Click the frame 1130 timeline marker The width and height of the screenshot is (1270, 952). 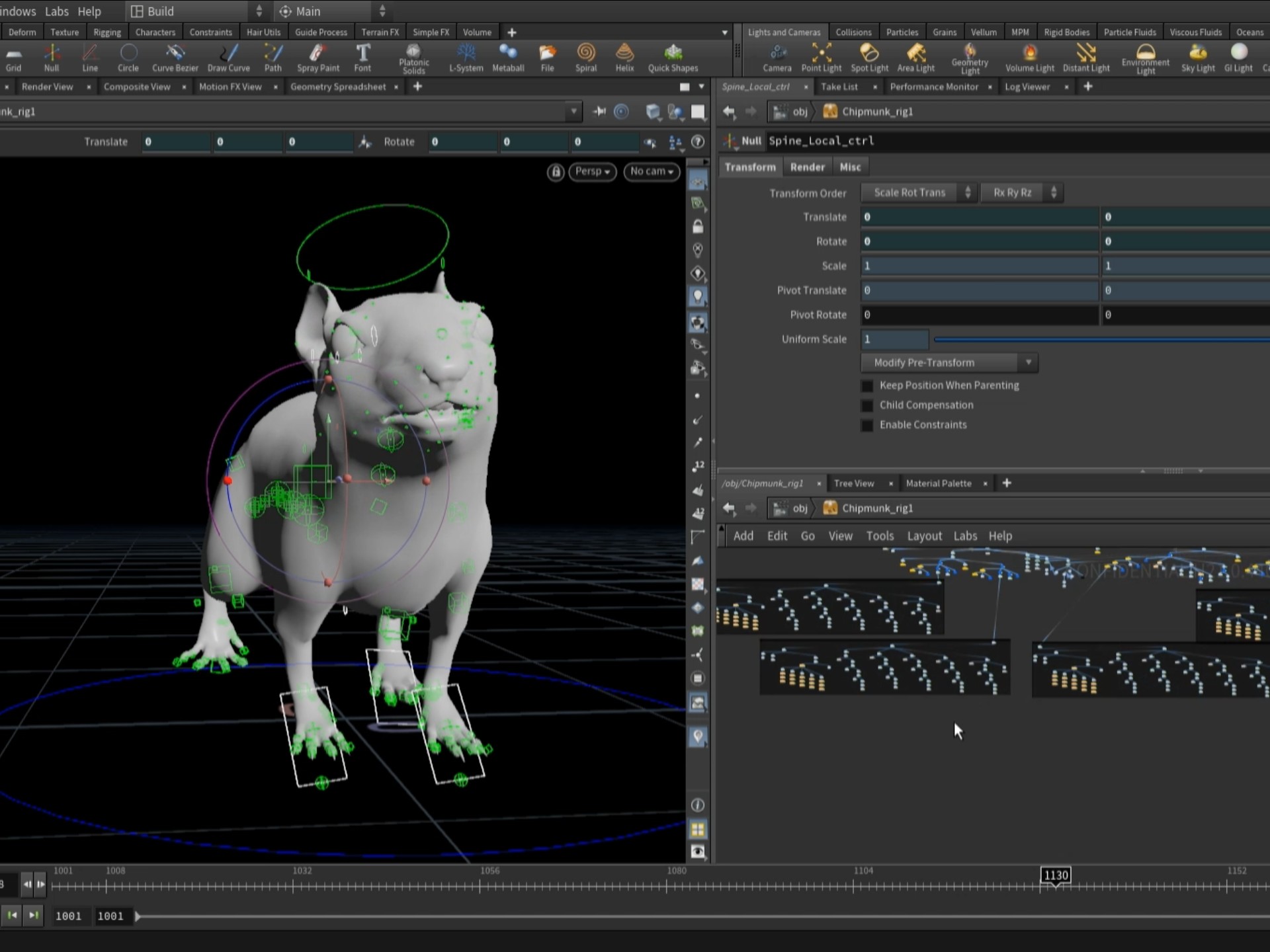coord(1056,875)
